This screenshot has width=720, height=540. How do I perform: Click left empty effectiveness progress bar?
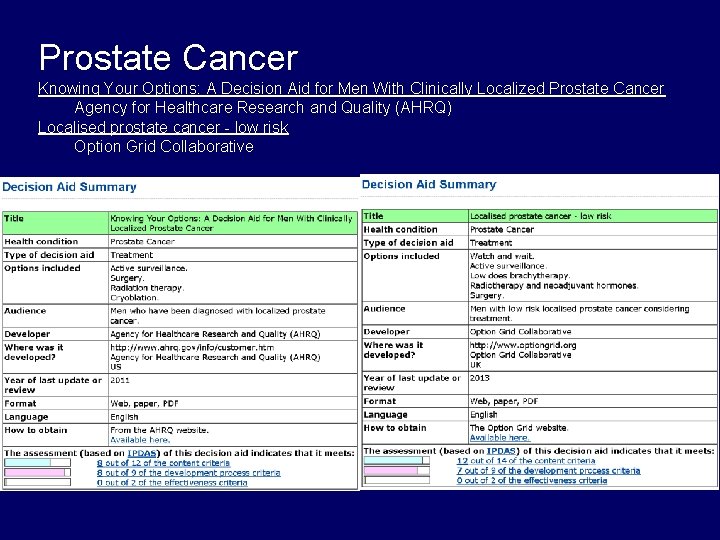point(38,482)
